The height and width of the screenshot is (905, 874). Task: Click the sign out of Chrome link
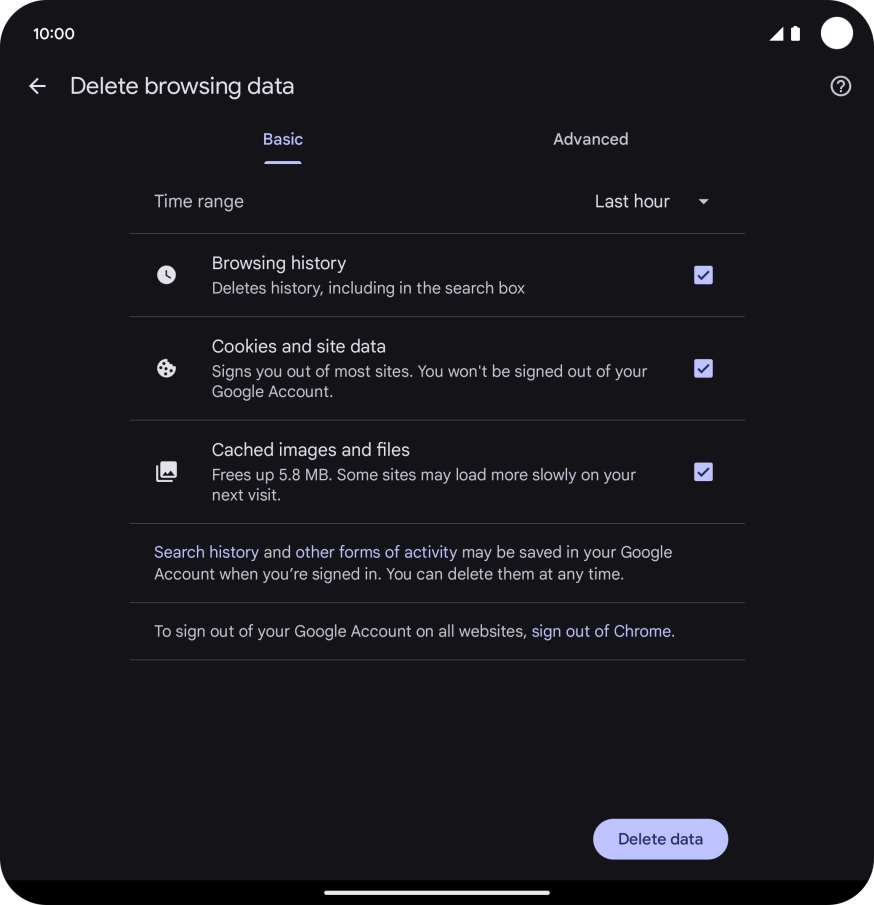(600, 631)
